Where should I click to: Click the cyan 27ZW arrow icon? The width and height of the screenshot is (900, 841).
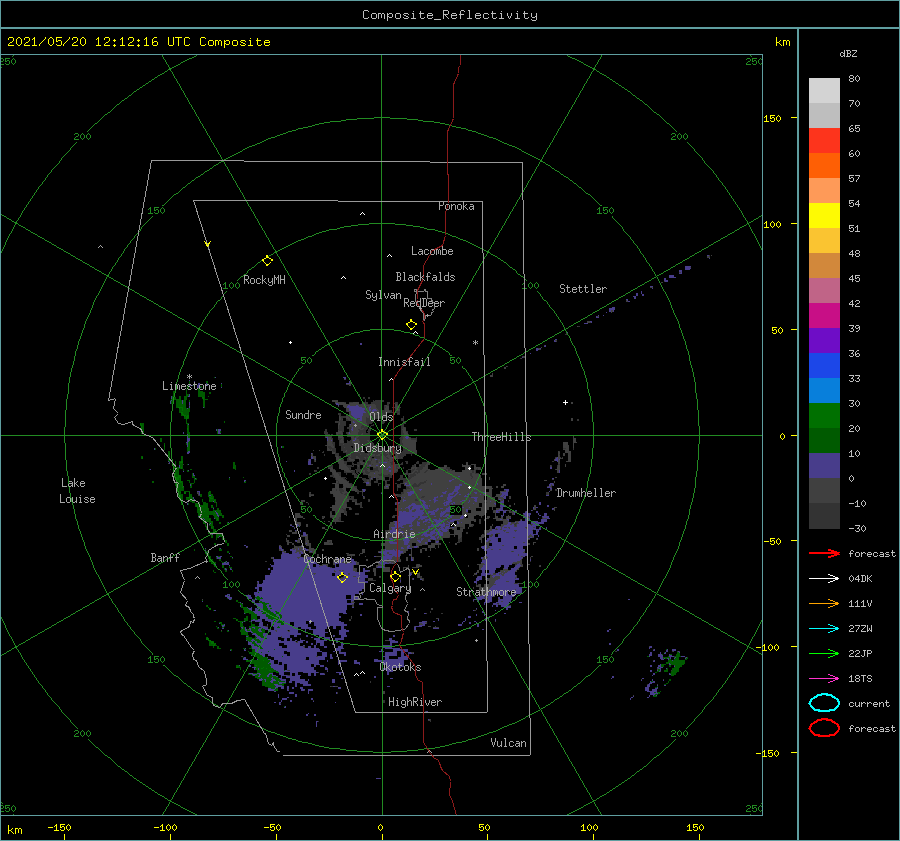click(824, 629)
